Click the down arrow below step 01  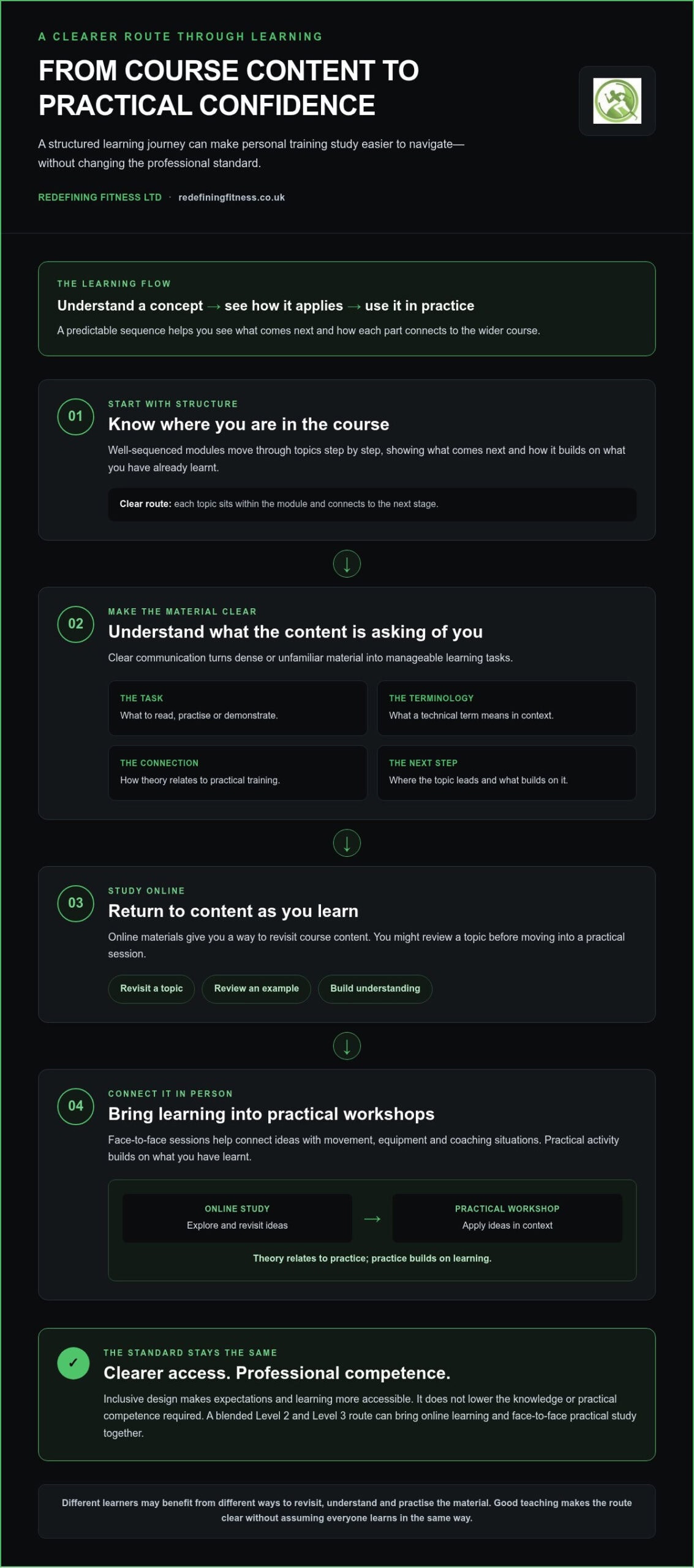point(347,564)
